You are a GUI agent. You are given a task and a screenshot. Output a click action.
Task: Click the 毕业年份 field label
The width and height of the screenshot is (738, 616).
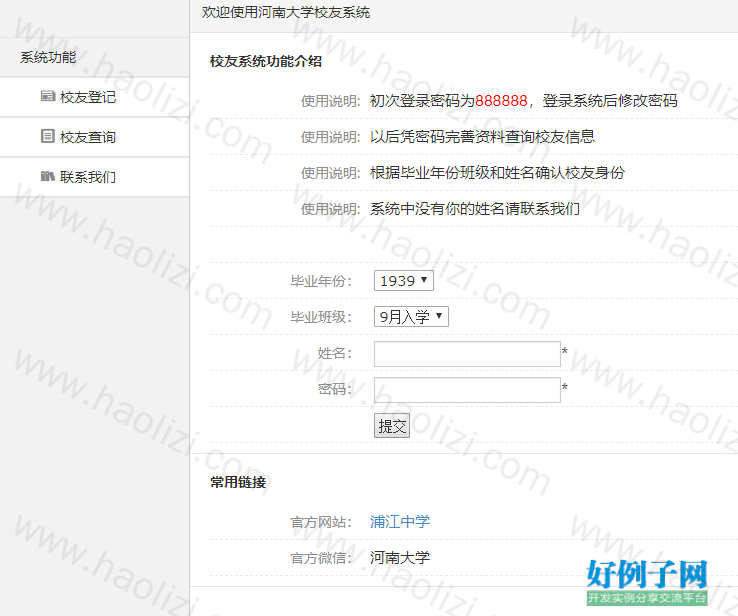(x=321, y=281)
